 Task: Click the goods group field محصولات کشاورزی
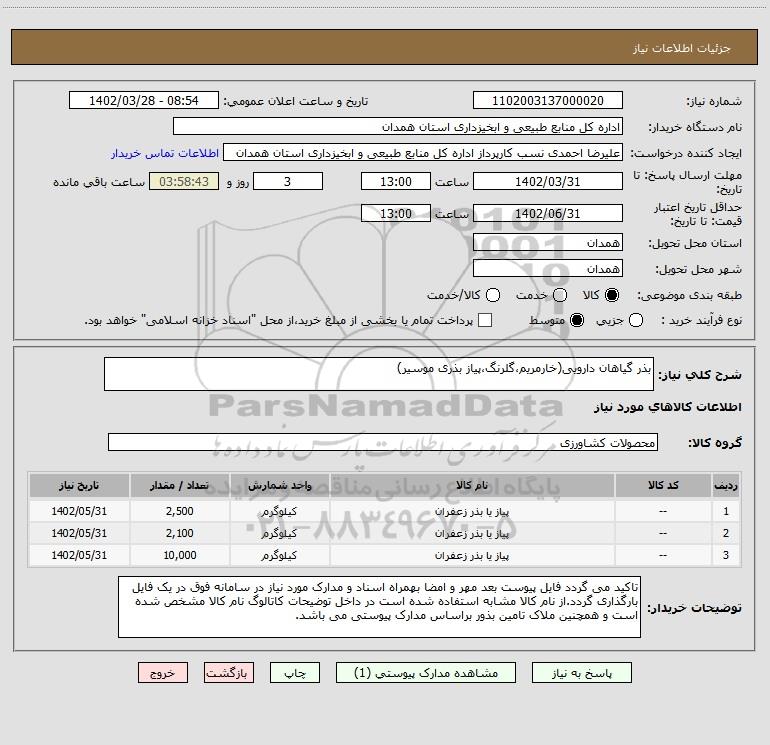click(383, 442)
